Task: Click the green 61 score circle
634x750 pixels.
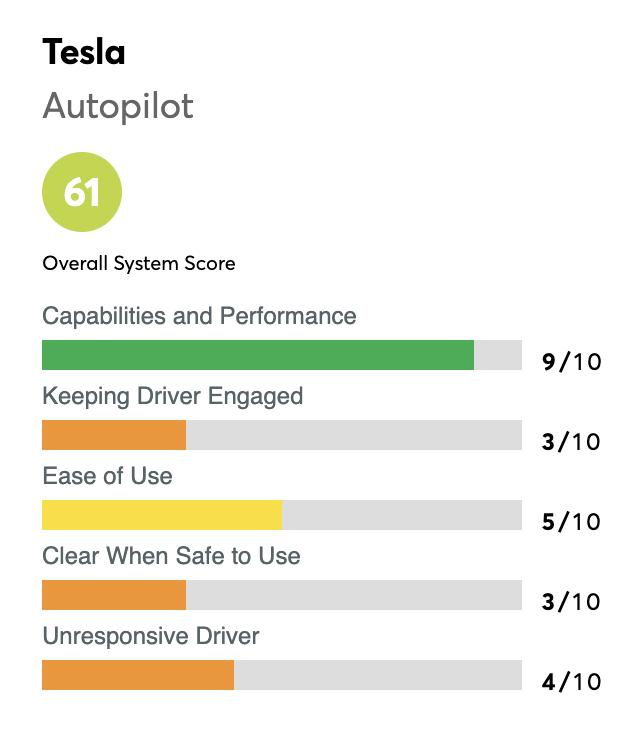Action: coord(82,192)
